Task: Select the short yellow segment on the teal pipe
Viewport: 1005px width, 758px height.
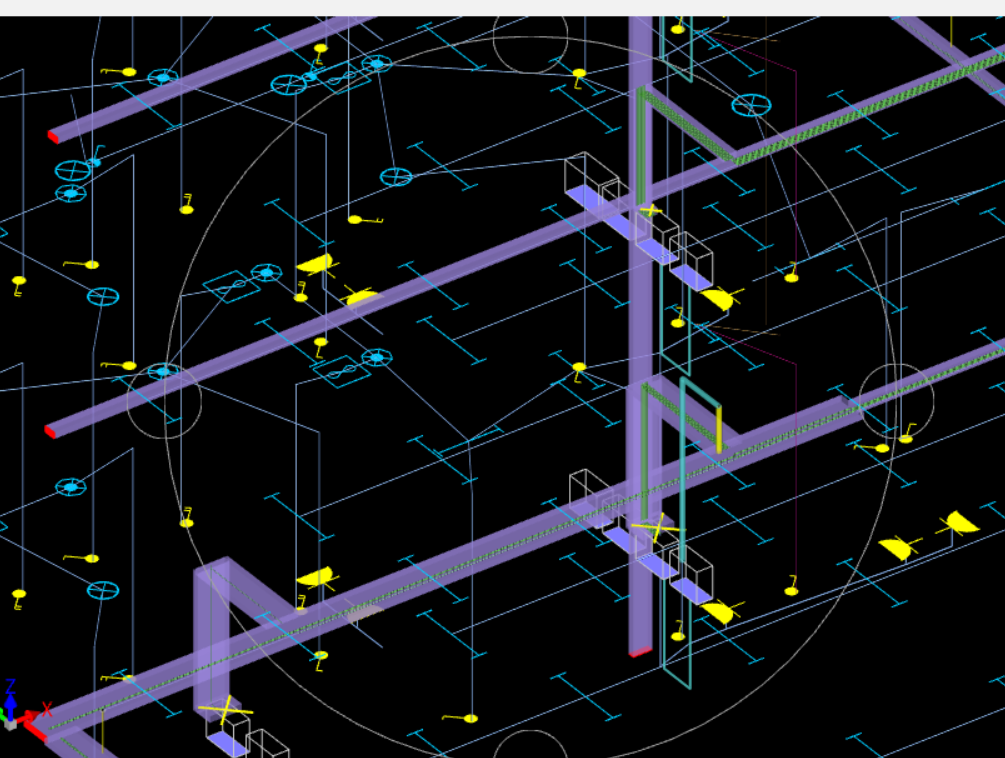Action: (x=719, y=429)
